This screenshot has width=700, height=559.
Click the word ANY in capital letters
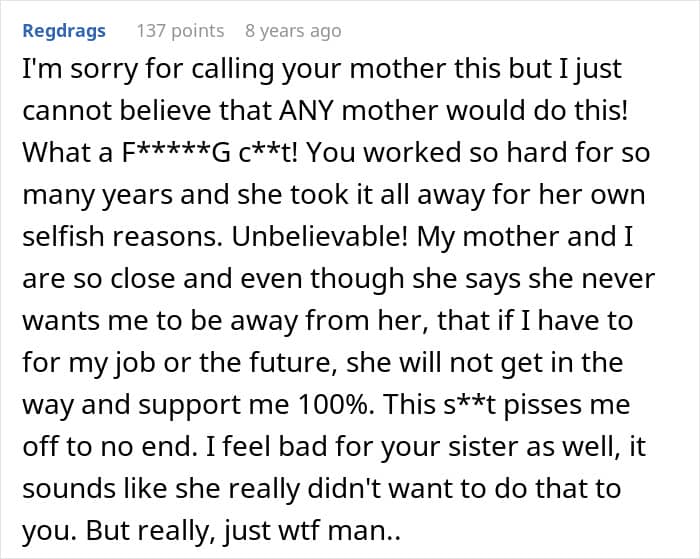coord(306,110)
